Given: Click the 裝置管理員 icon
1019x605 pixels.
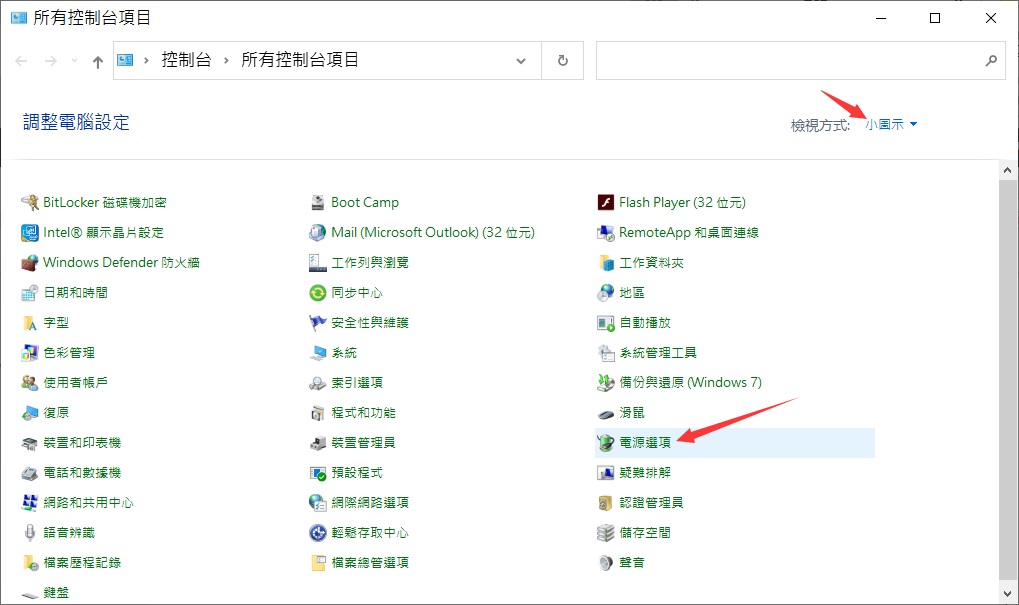Looking at the screenshot, I should coord(318,443).
